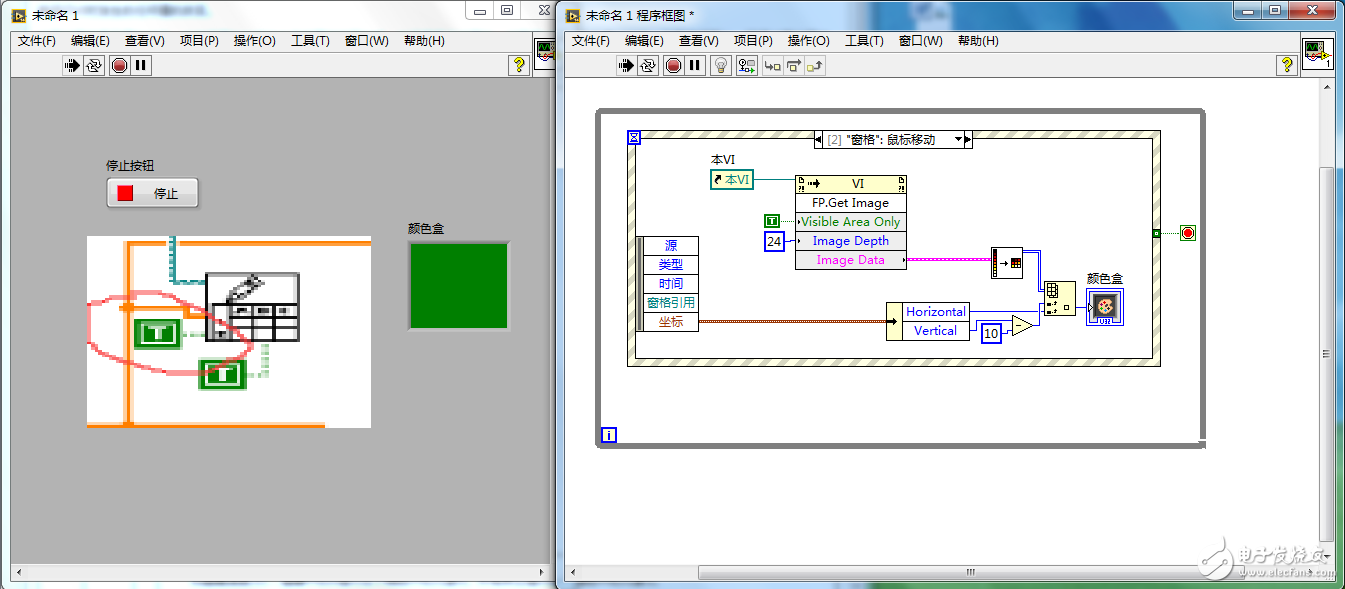Image resolution: width=1345 pixels, height=589 pixels.
Task: Select the 本VI reference constant
Action: point(731,179)
